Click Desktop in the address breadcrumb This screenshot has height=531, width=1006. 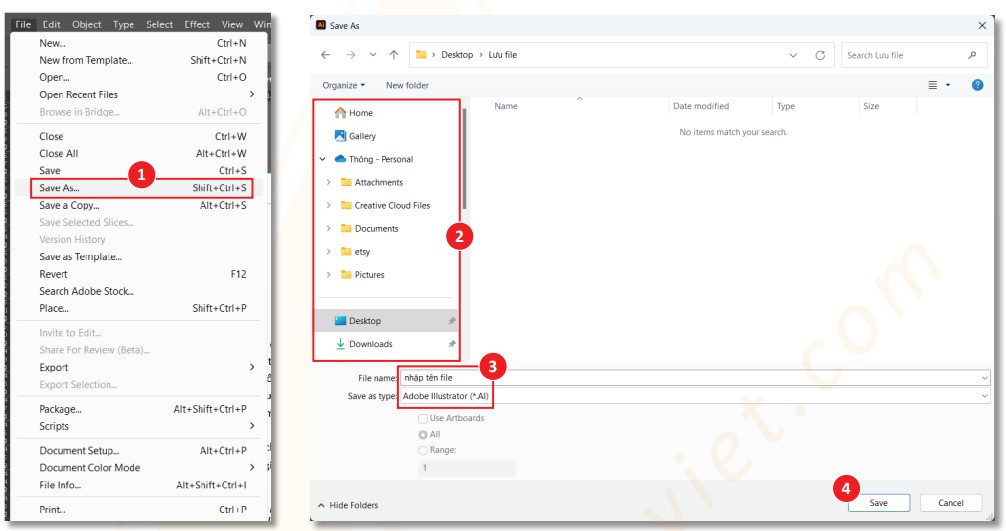457,55
